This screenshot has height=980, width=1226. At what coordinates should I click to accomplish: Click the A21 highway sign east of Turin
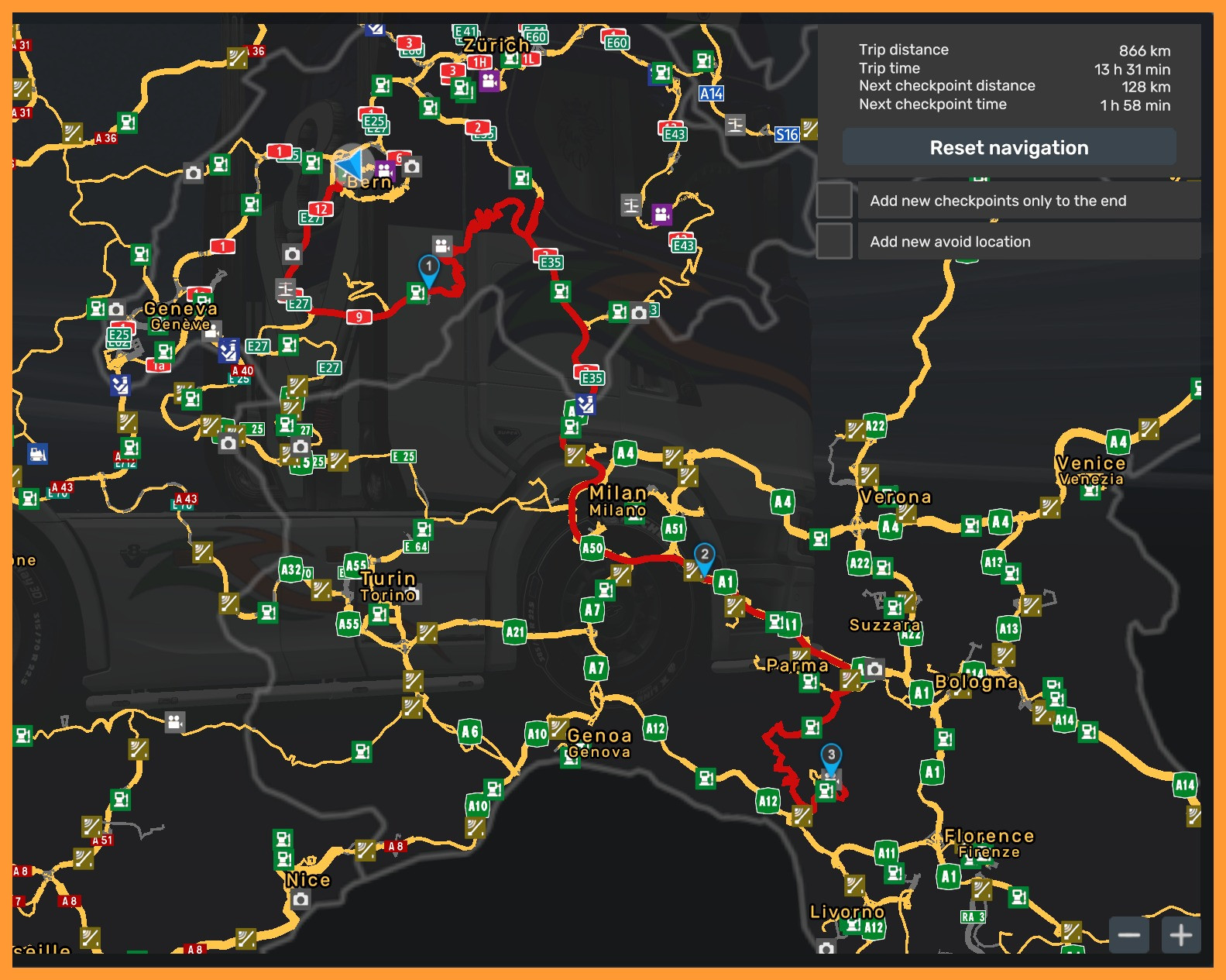click(515, 631)
